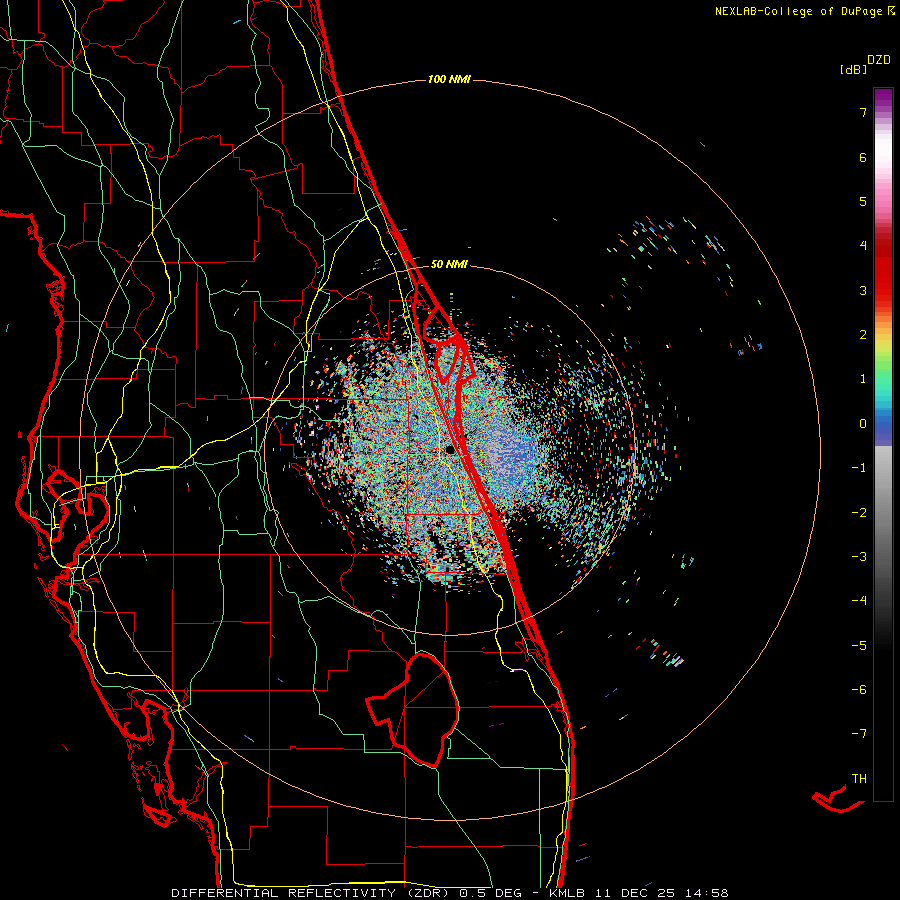The width and height of the screenshot is (900, 900).
Task: Click the KMLB radar site identifier
Action: pyautogui.click(x=567, y=893)
